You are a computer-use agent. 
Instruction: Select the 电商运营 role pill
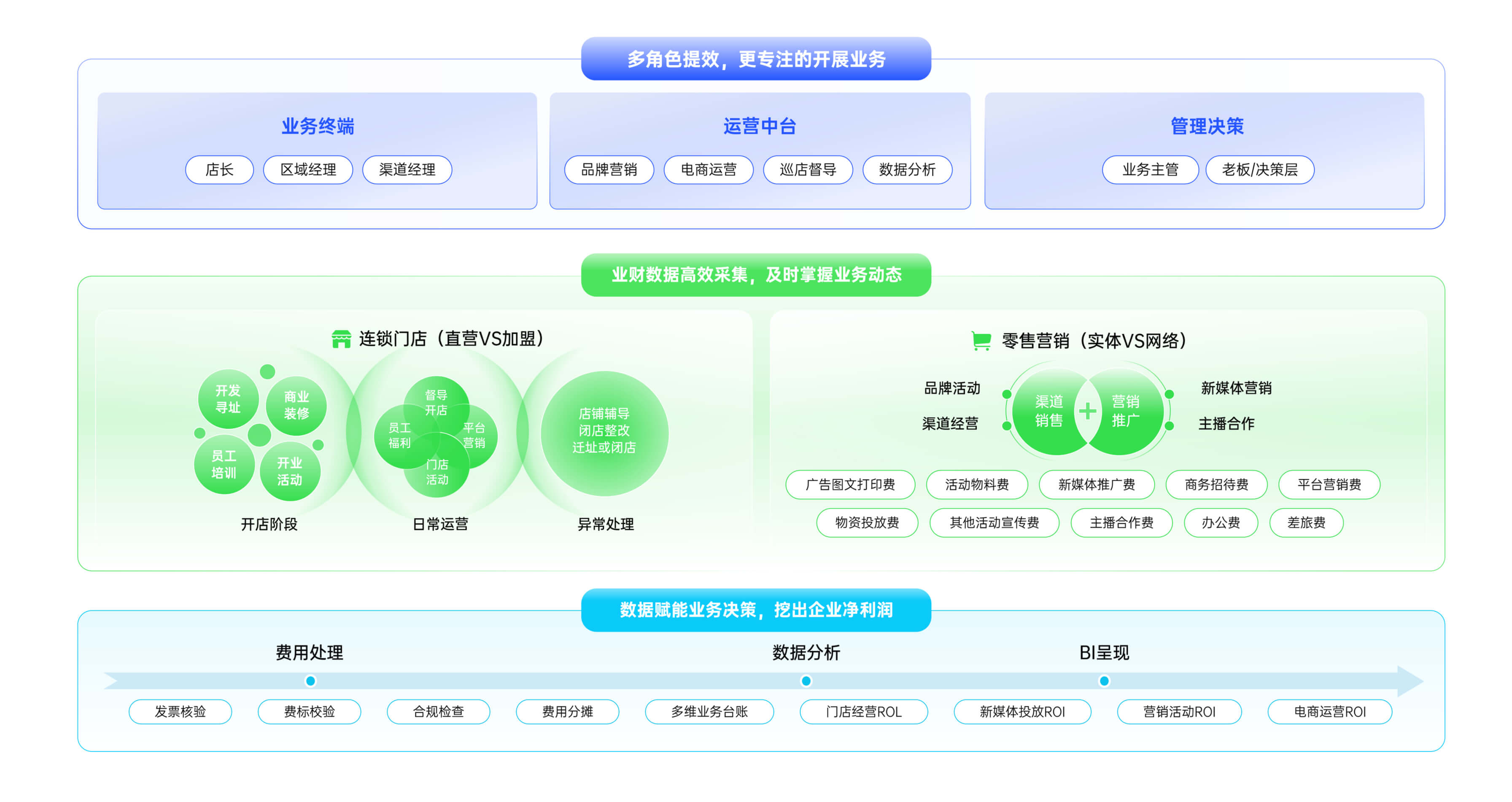(x=709, y=170)
